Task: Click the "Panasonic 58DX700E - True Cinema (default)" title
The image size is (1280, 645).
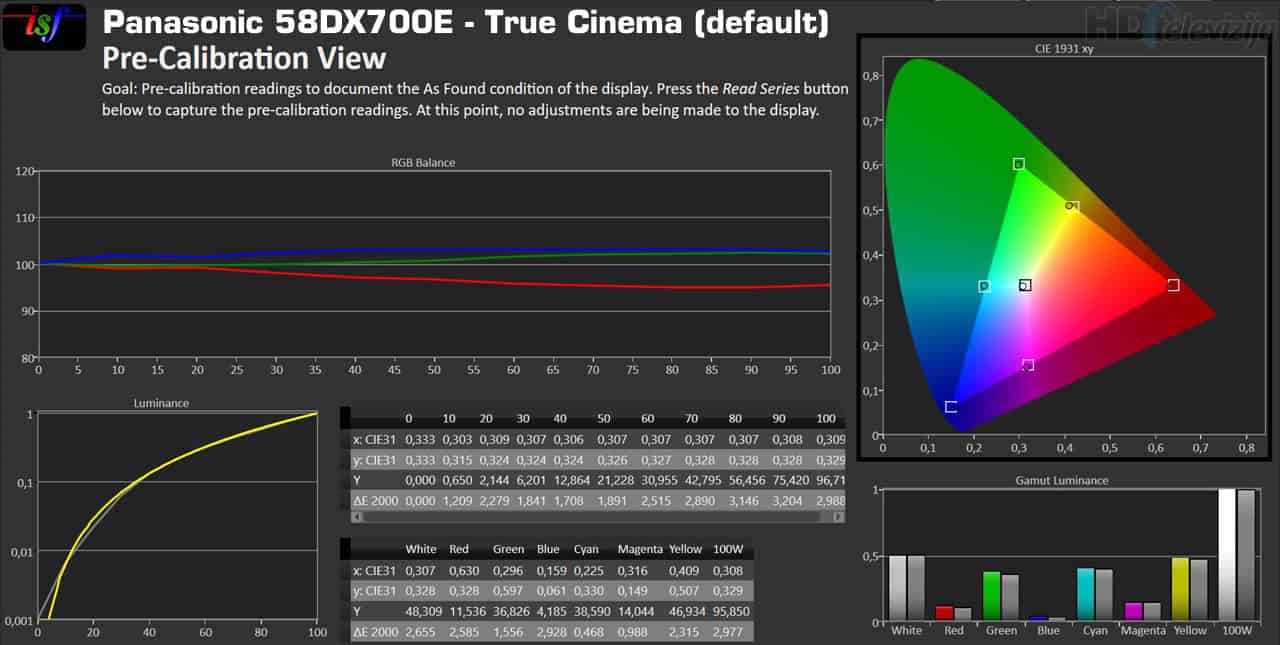Action: coord(466,22)
